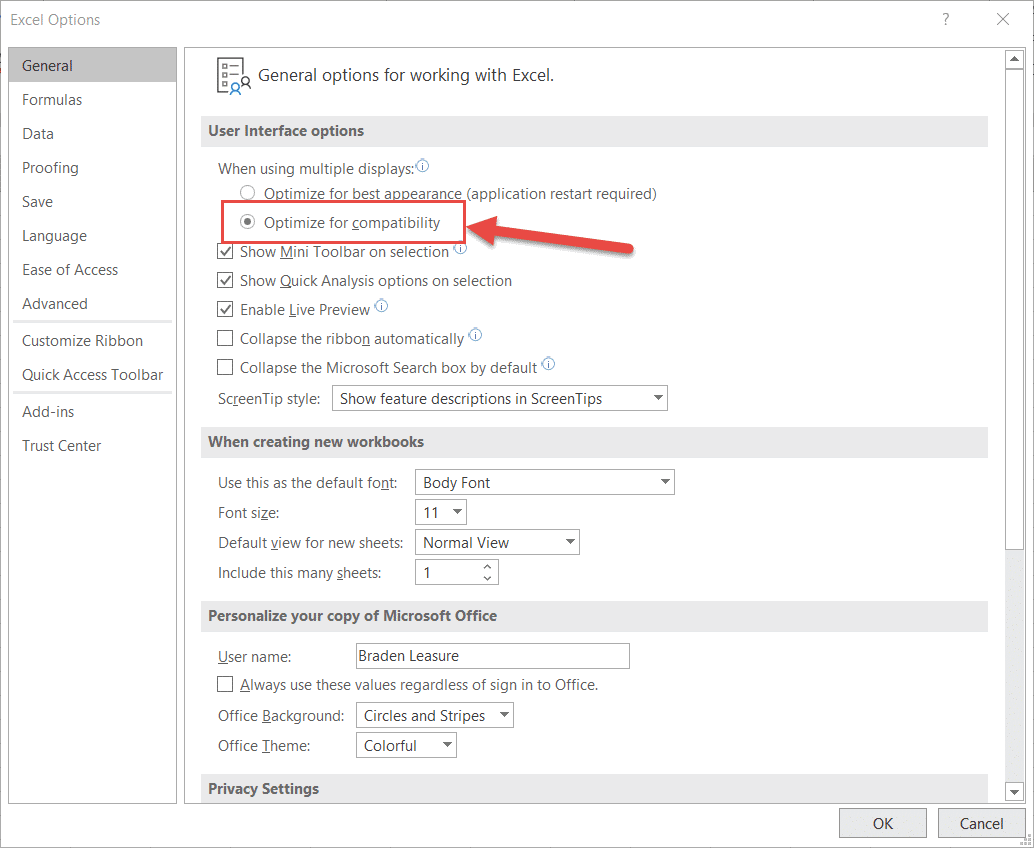This screenshot has width=1034, height=848.
Task: Disable Enable Live Preview checkbox
Action: (x=226, y=309)
